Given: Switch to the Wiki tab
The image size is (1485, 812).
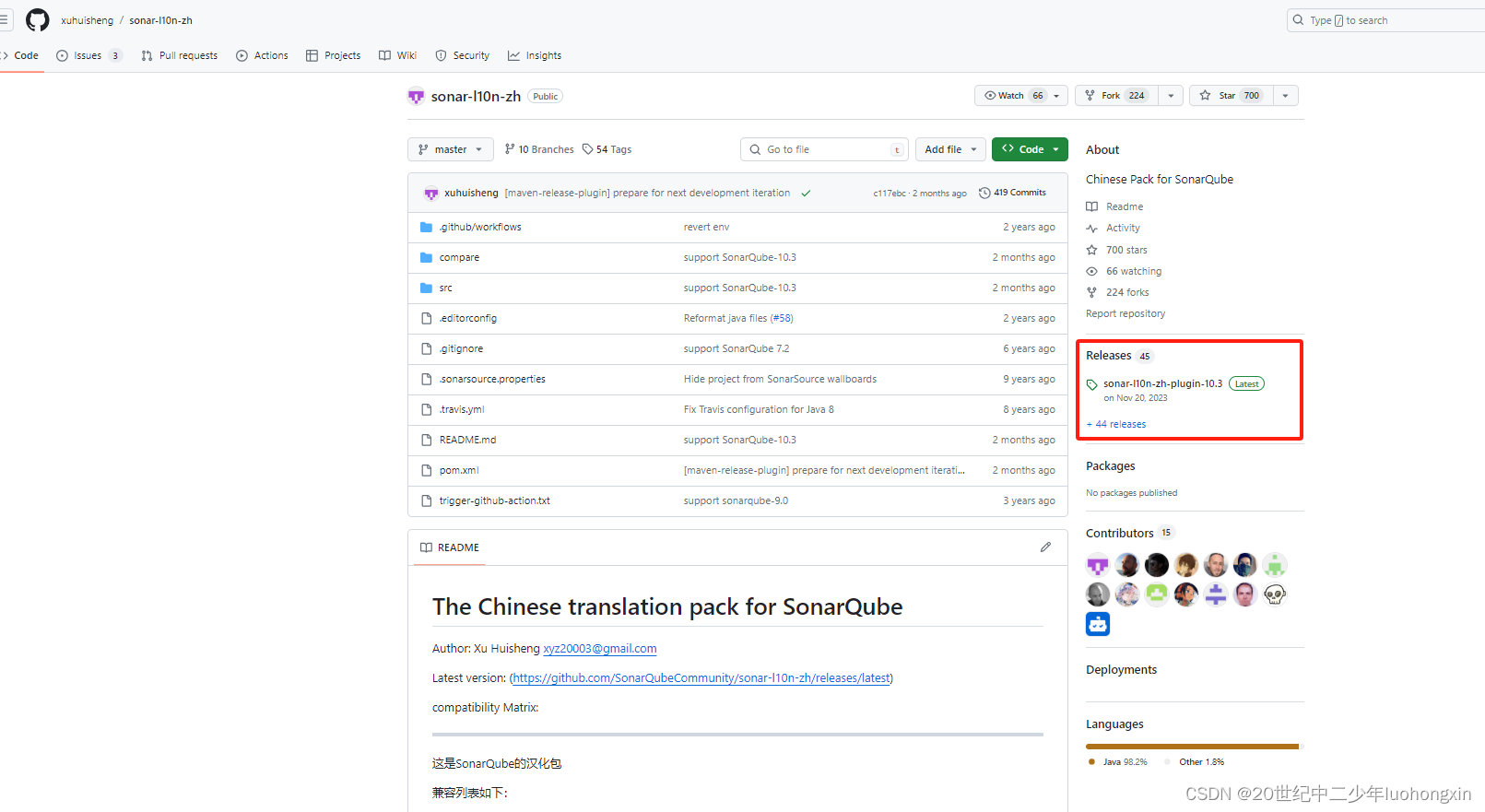Looking at the screenshot, I should 398,55.
